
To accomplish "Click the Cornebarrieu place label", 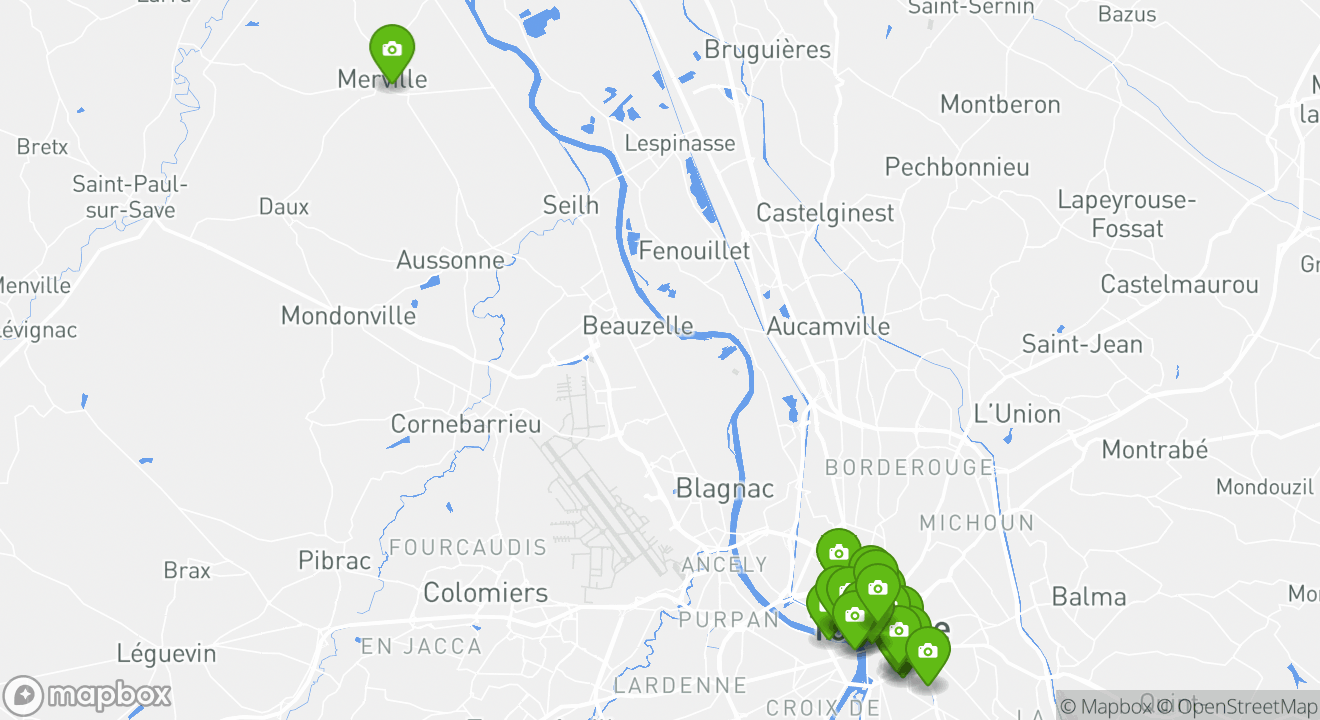I will pos(465,424).
